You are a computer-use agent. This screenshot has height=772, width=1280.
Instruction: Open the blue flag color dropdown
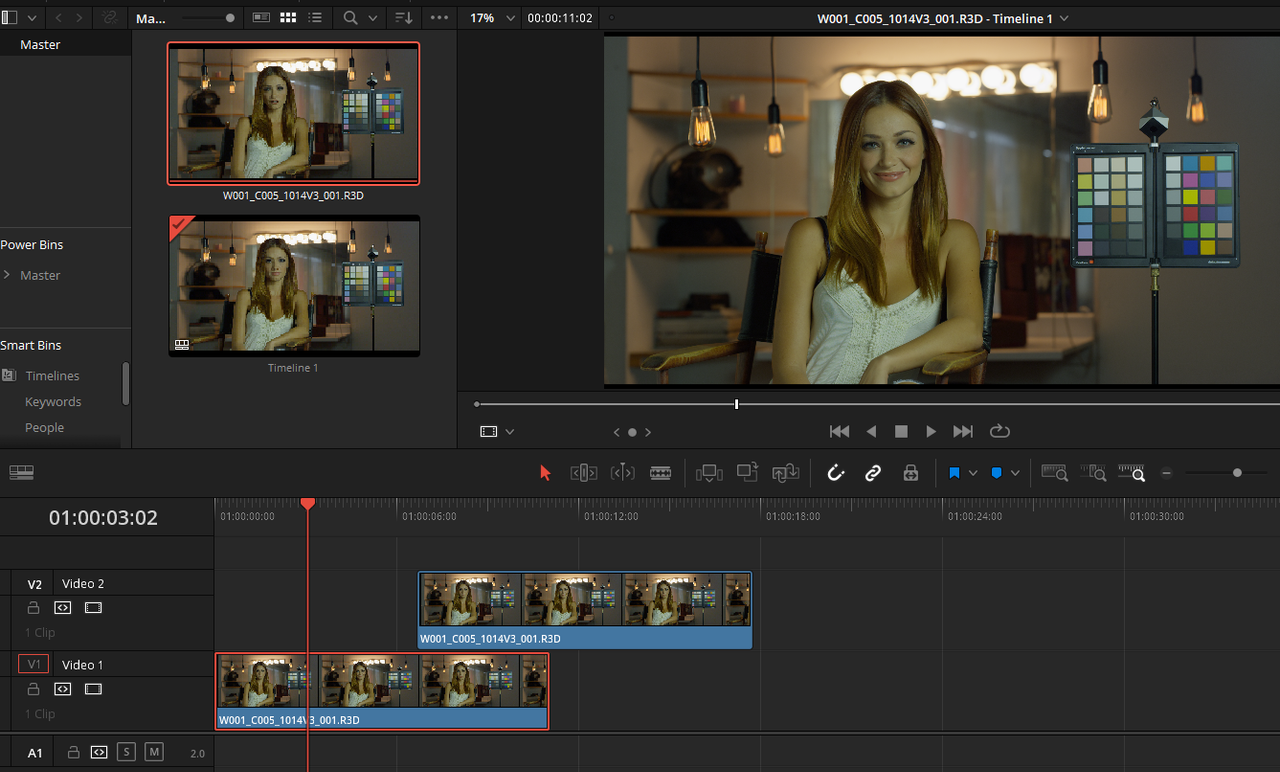click(x=973, y=473)
